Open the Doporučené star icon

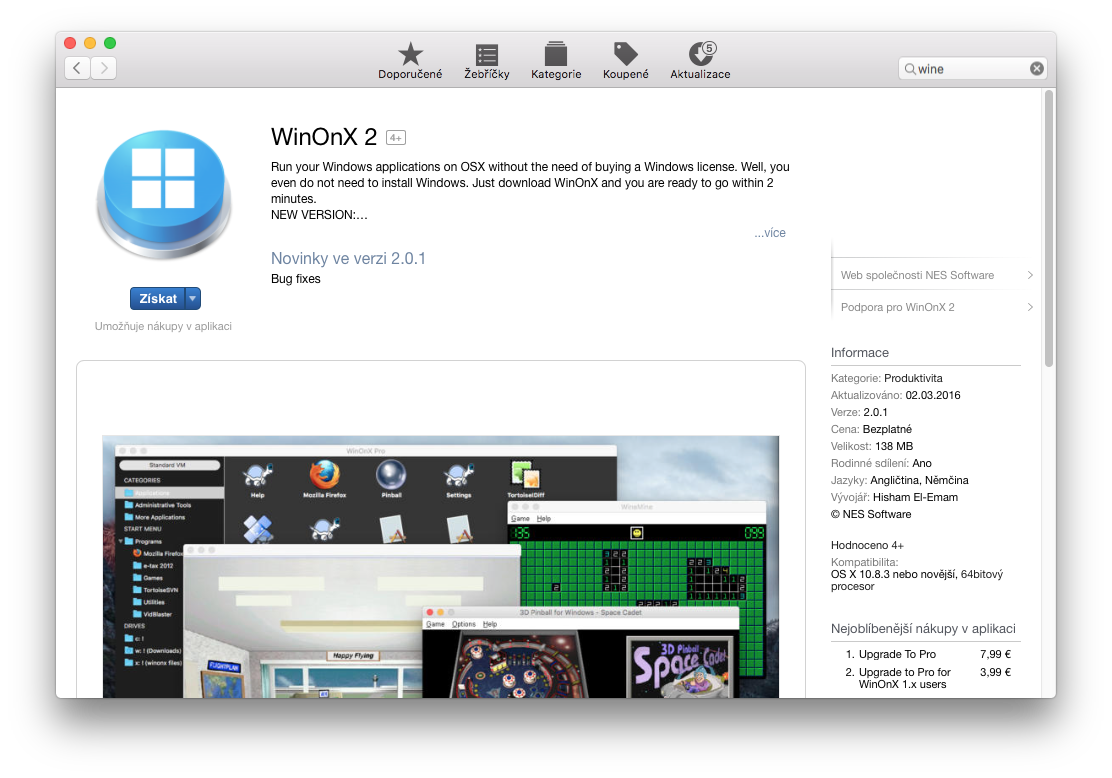tap(410, 55)
